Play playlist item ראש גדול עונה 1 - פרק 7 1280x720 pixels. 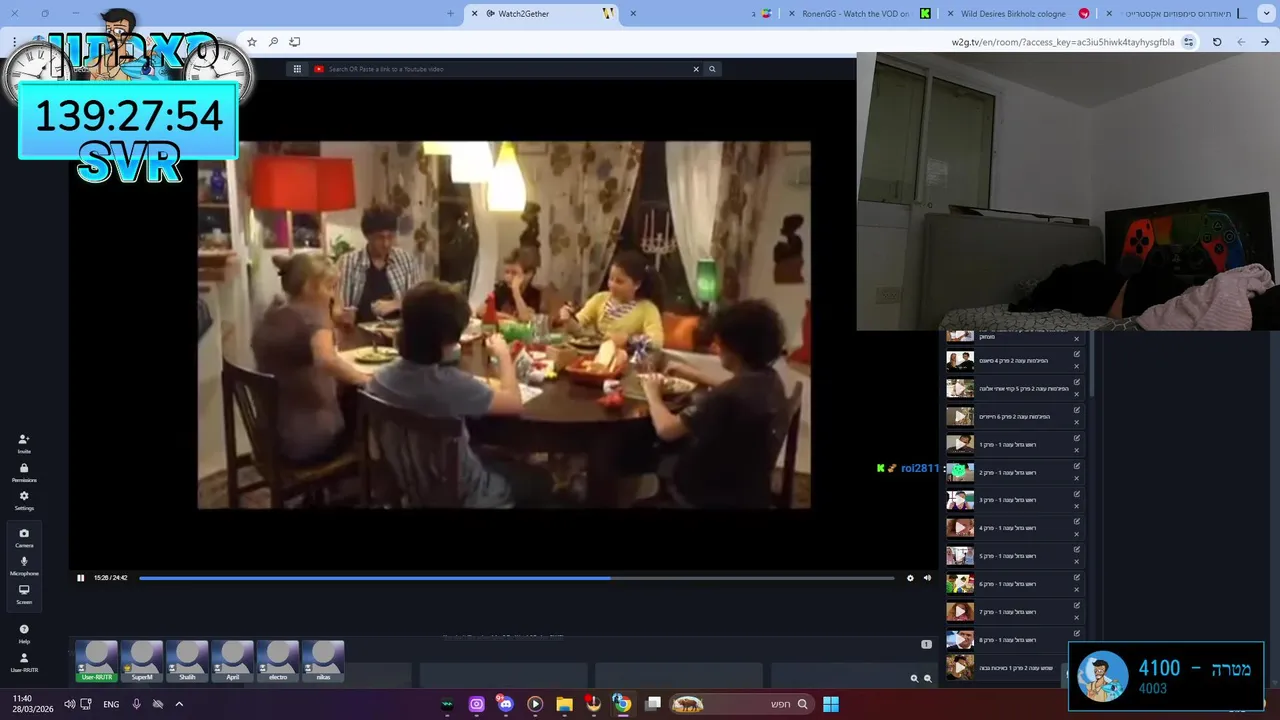pyautogui.click(x=960, y=612)
